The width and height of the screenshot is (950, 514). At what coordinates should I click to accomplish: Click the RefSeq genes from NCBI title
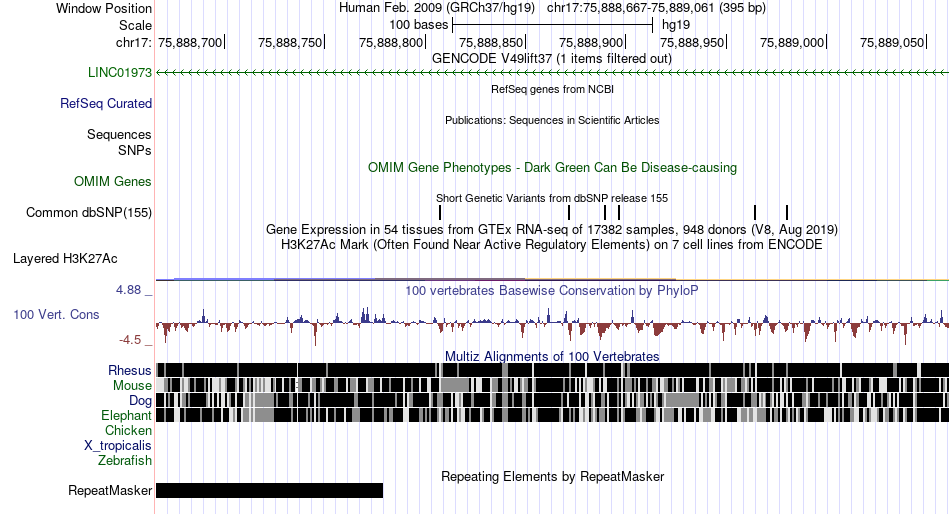552,89
